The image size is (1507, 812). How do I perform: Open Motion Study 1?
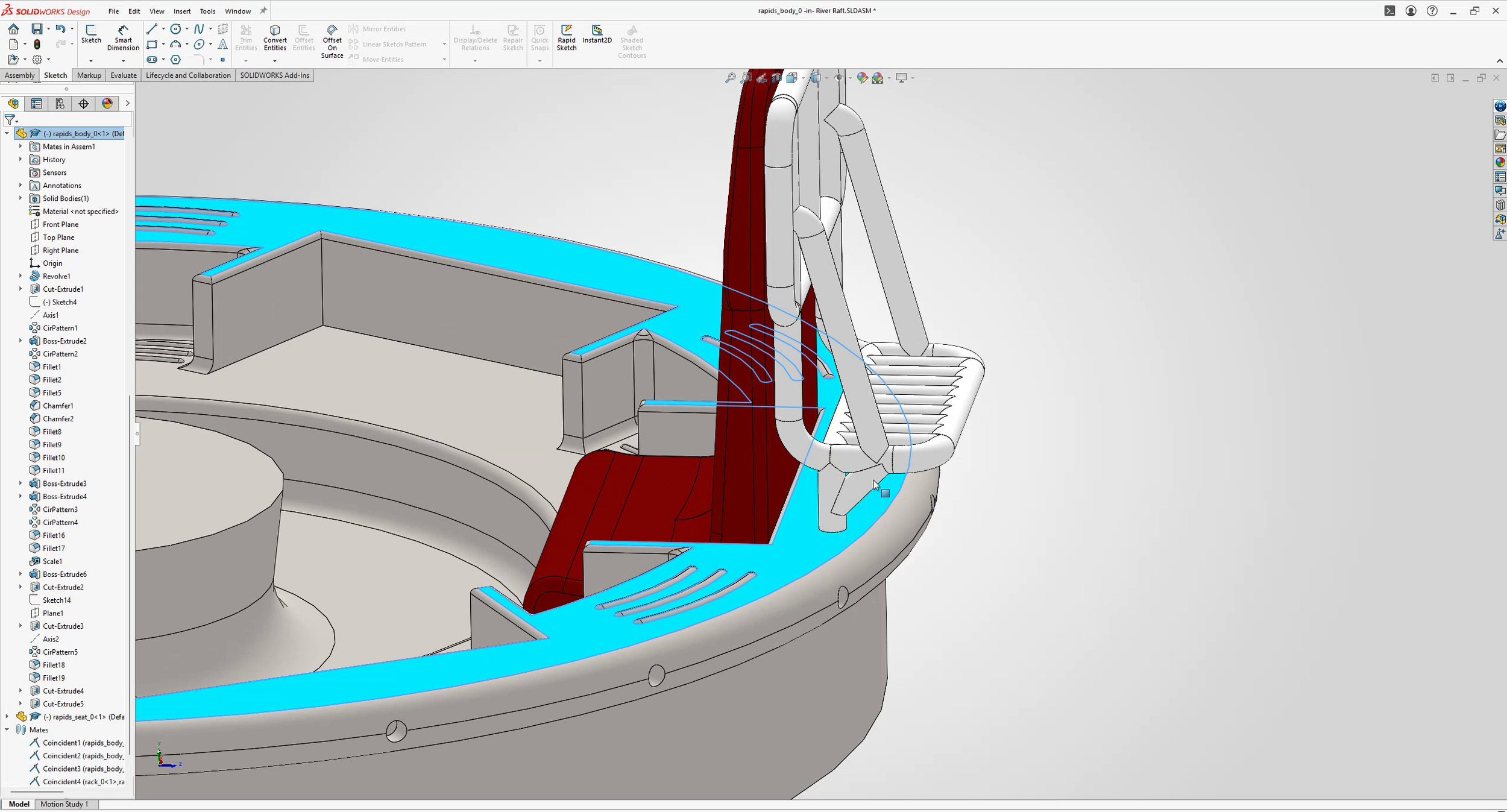click(65, 804)
